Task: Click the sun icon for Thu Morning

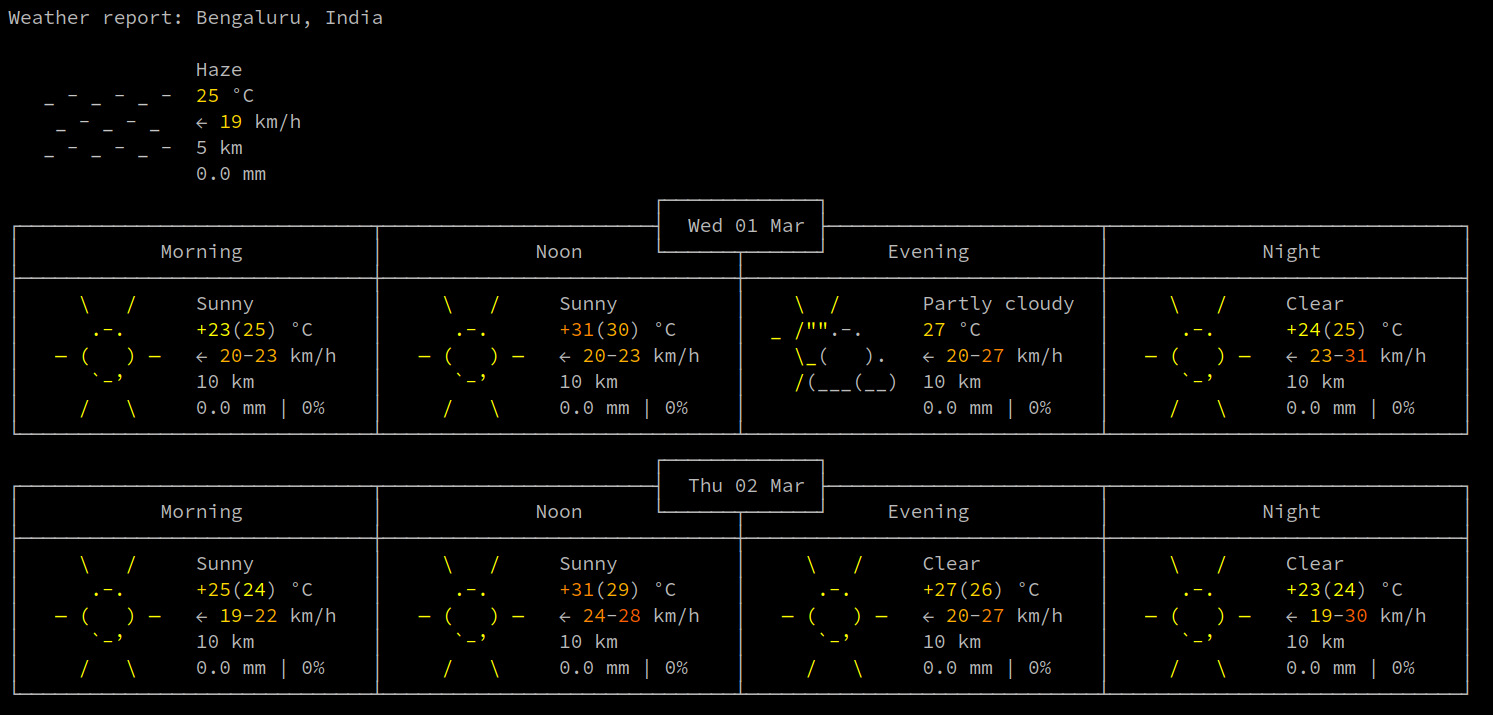Action: (x=108, y=615)
